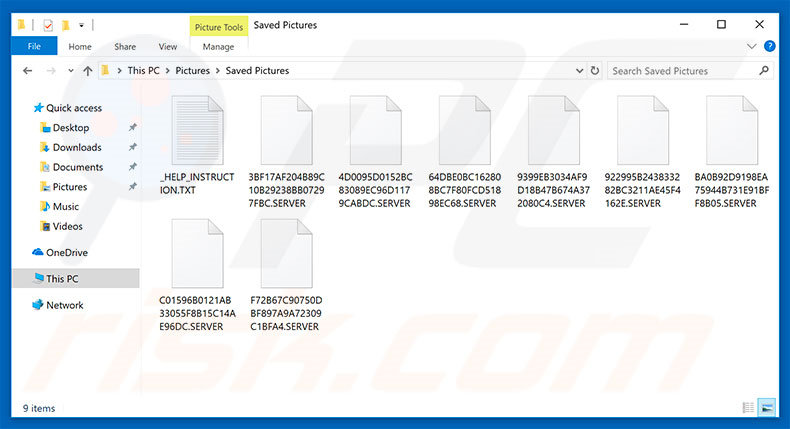
Task: Minimize the Saved Pictures window
Action: tap(684, 24)
